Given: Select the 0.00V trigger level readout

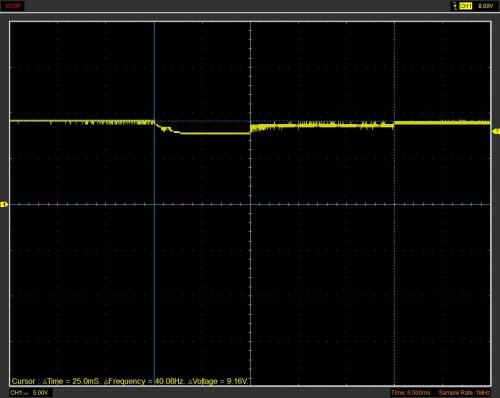Looking at the screenshot, I should click(485, 6).
